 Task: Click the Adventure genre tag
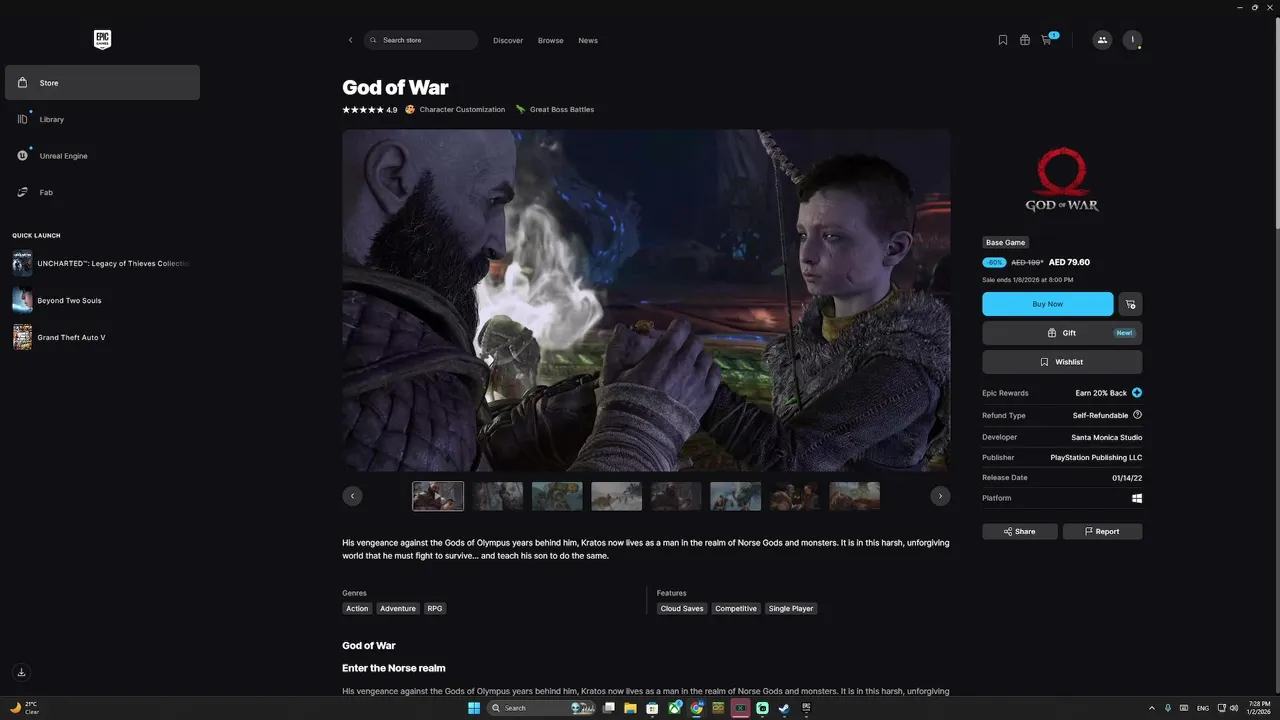(398, 608)
